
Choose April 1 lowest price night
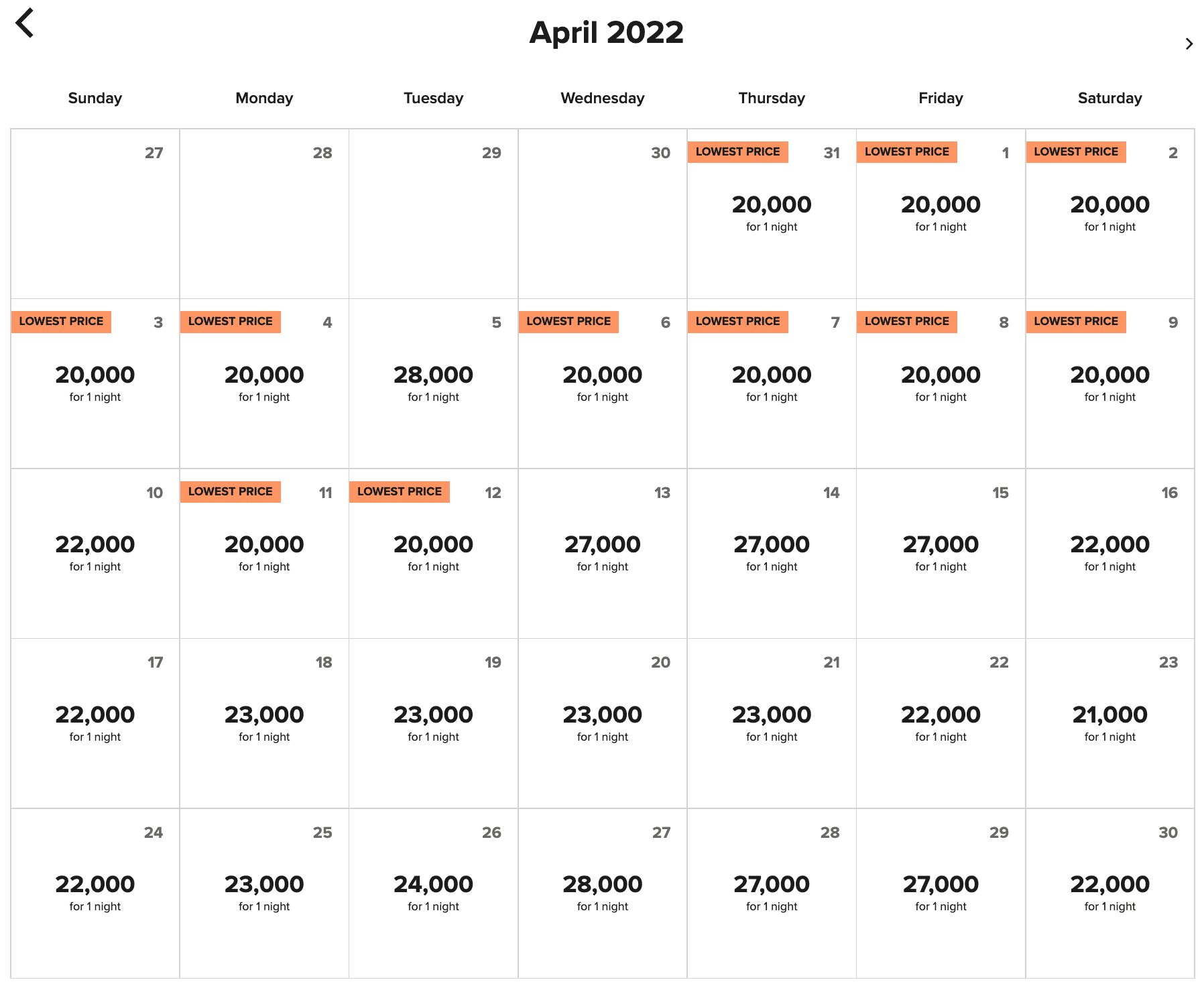tap(941, 213)
